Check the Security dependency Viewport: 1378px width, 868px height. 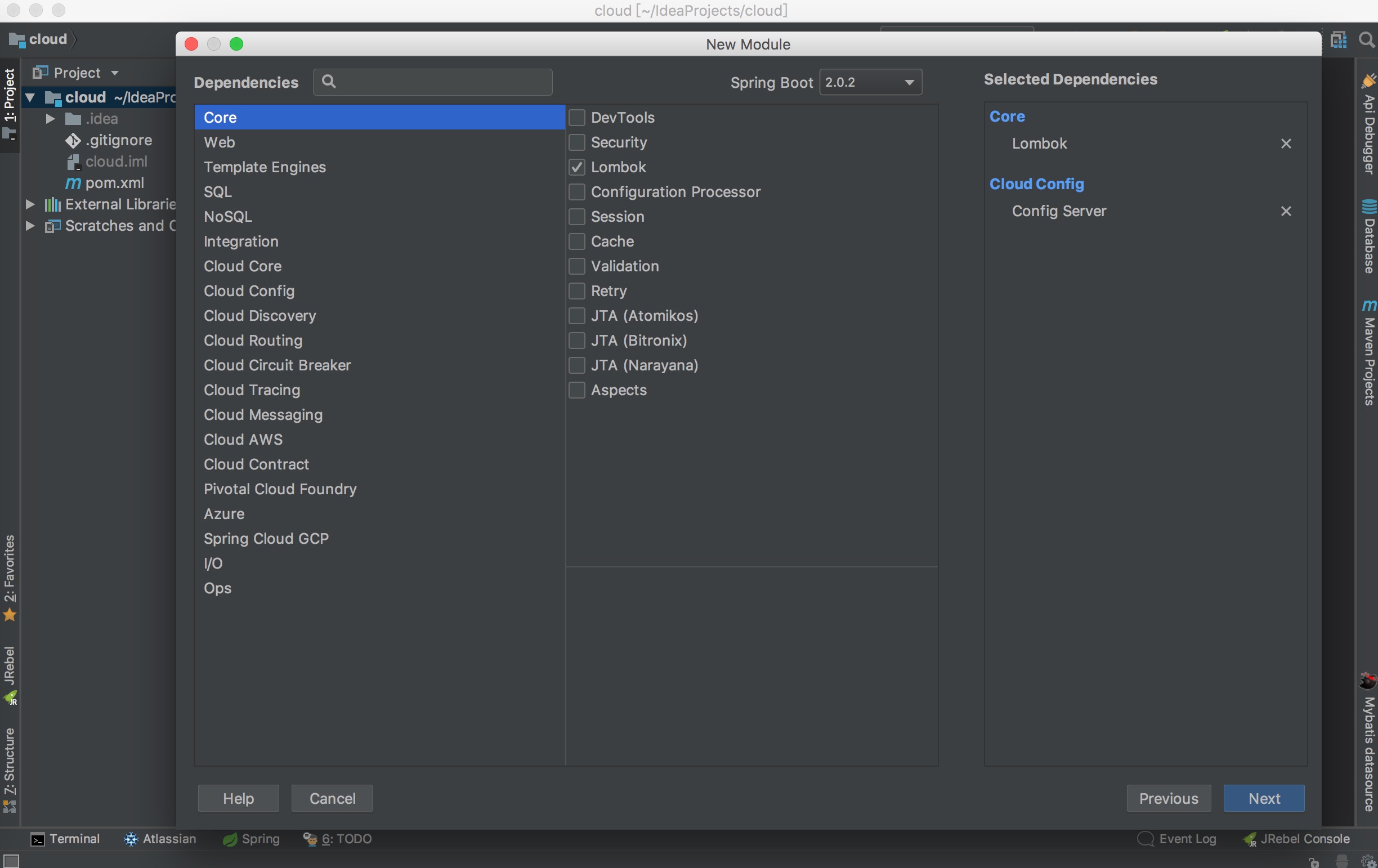(x=577, y=142)
